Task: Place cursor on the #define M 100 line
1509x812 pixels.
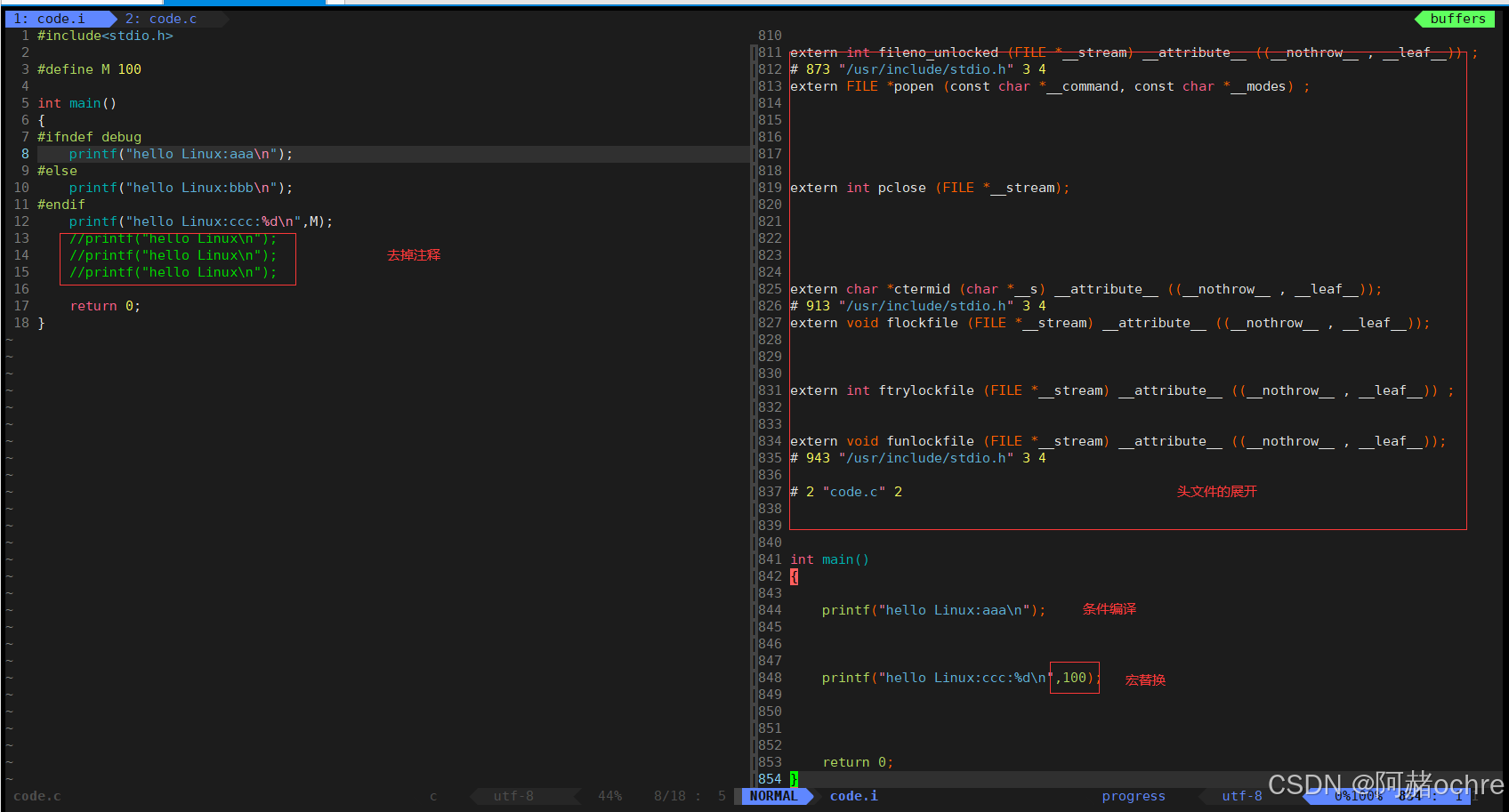Action: [89, 69]
